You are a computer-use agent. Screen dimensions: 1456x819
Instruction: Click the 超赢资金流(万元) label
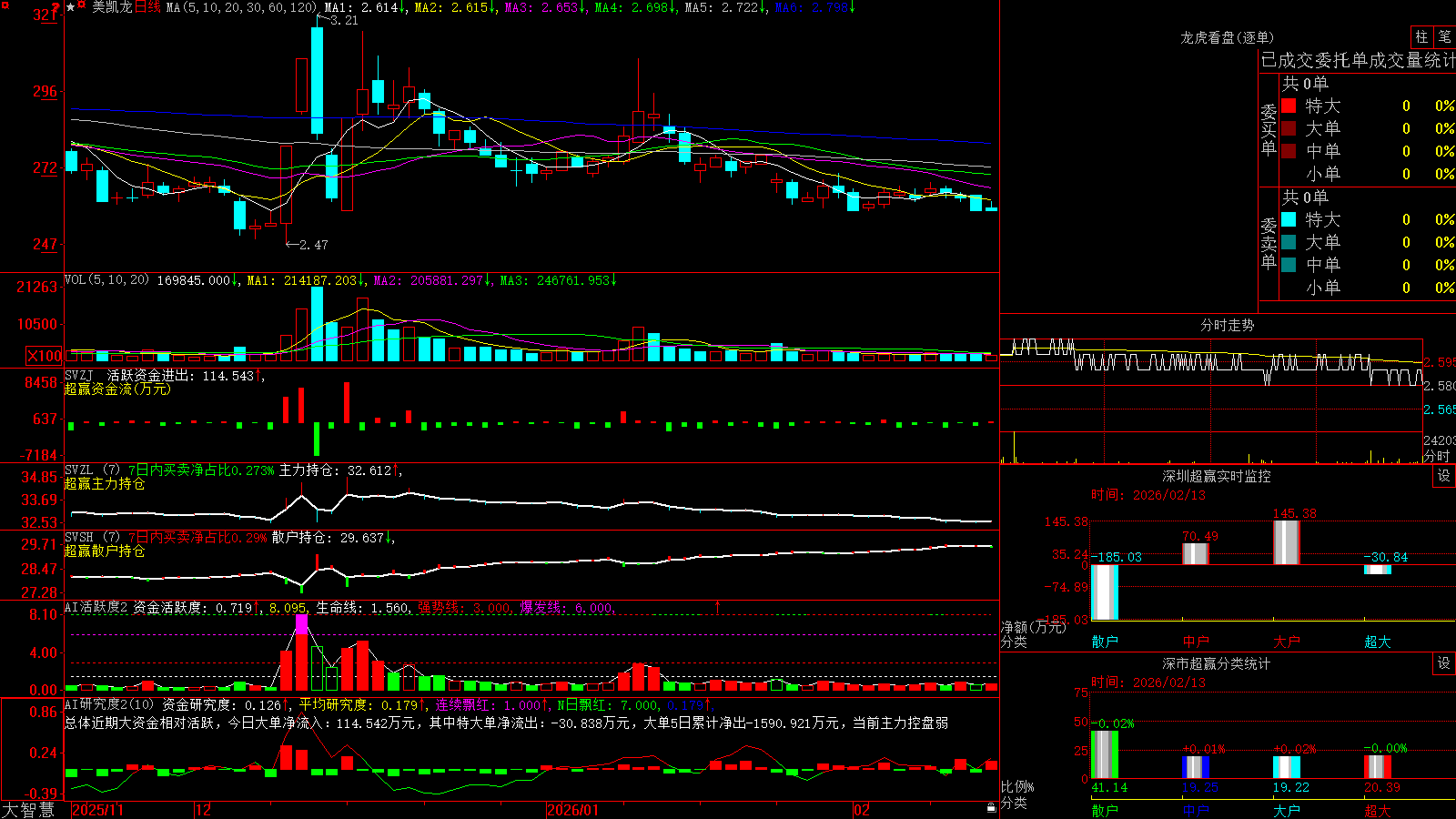[117, 389]
